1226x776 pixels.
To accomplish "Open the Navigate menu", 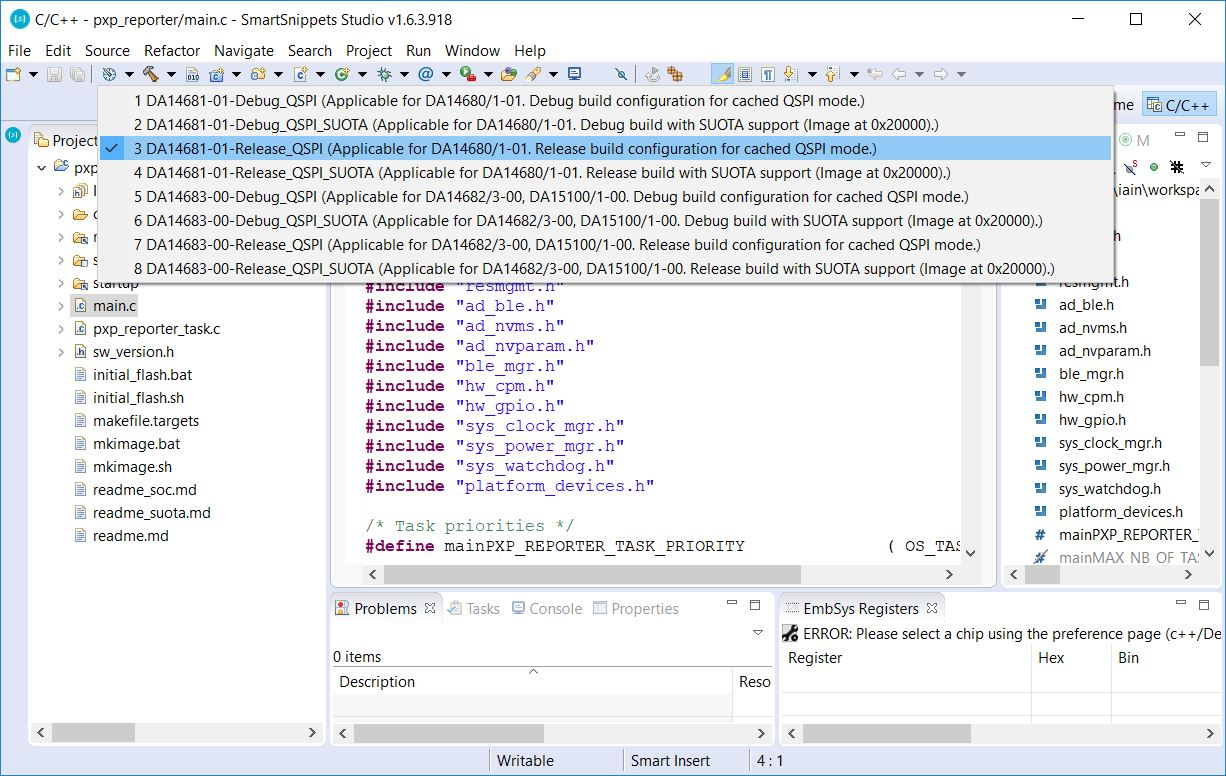I will click(x=244, y=50).
